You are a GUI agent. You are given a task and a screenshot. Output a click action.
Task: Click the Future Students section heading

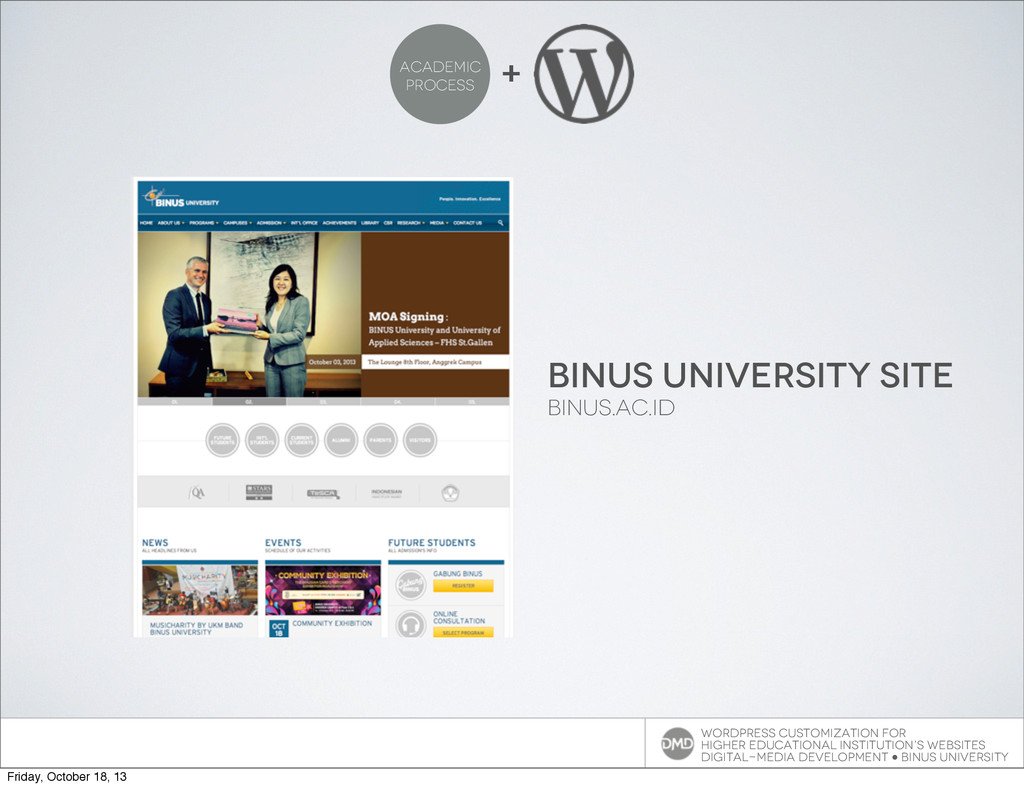pyautogui.click(x=432, y=543)
